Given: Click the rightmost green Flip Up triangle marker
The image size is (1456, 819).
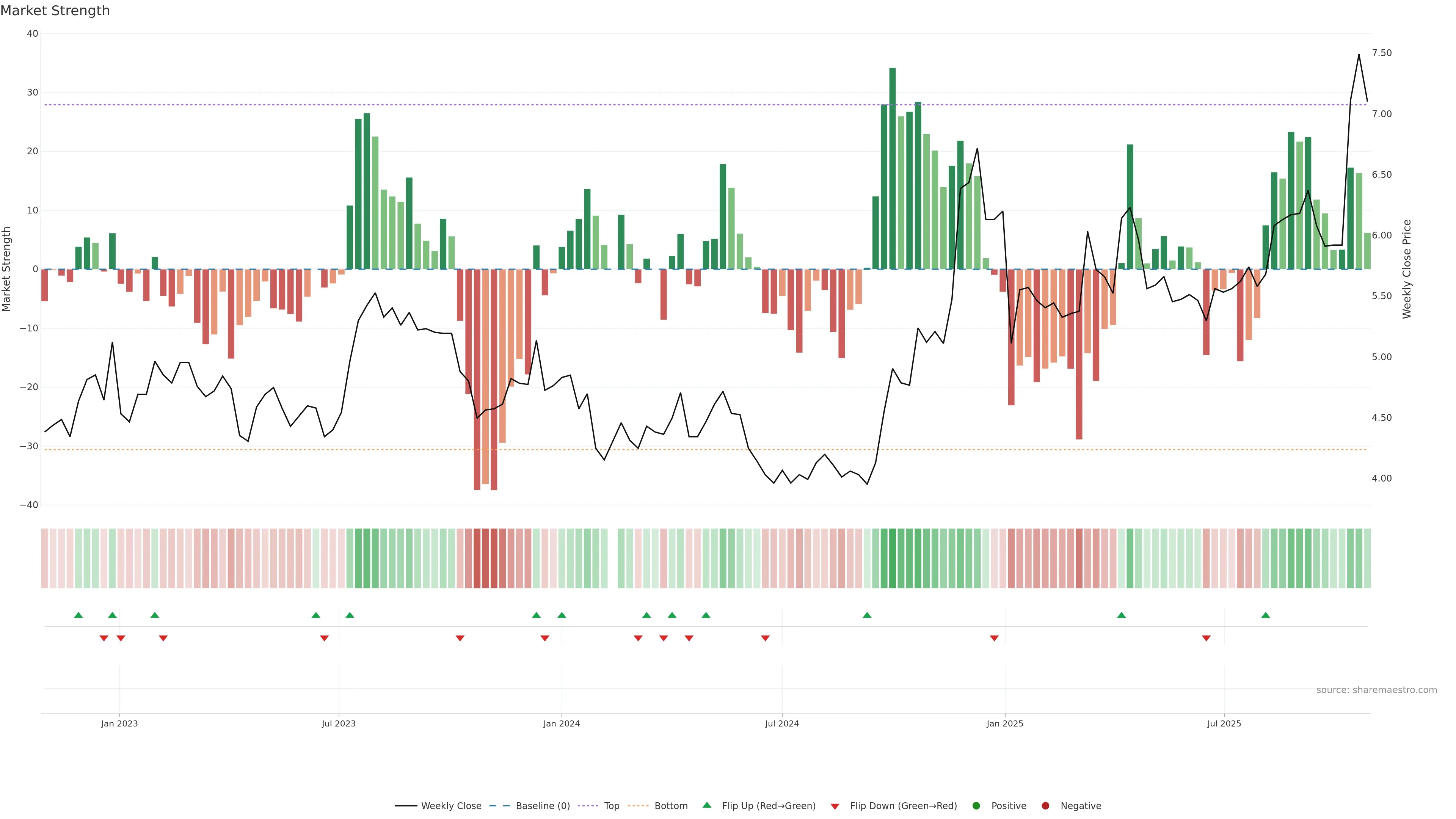Looking at the screenshot, I should [x=1266, y=615].
